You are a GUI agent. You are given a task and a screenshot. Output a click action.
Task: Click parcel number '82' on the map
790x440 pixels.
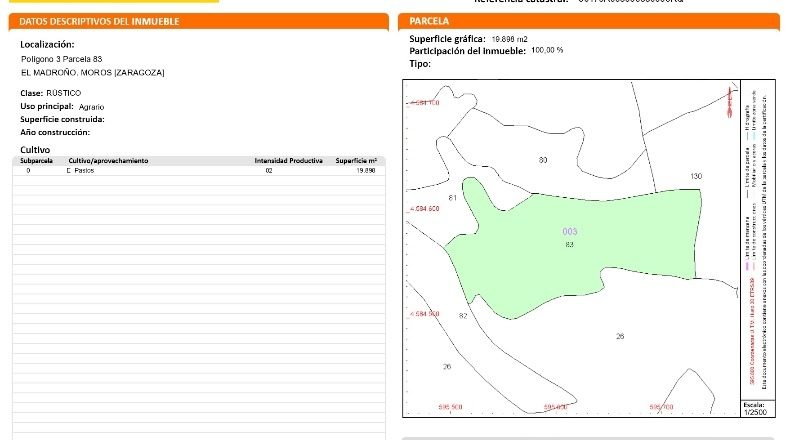(x=463, y=316)
